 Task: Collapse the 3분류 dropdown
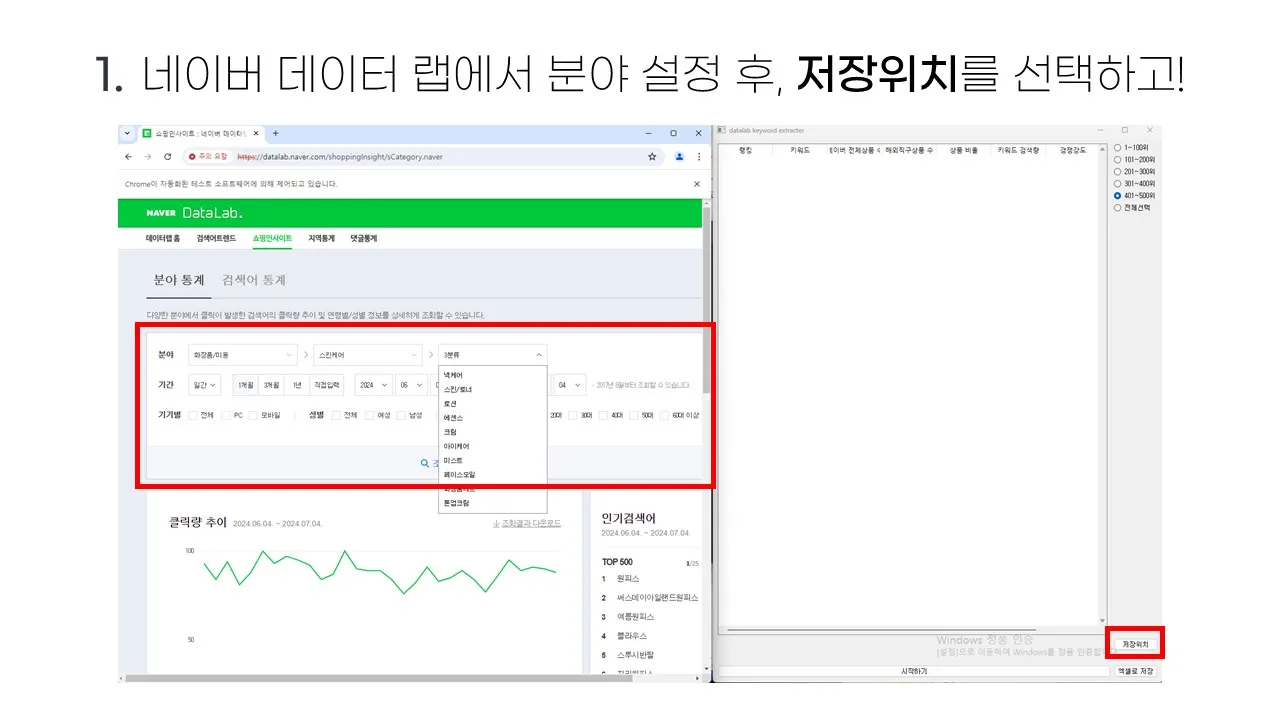(x=492, y=355)
